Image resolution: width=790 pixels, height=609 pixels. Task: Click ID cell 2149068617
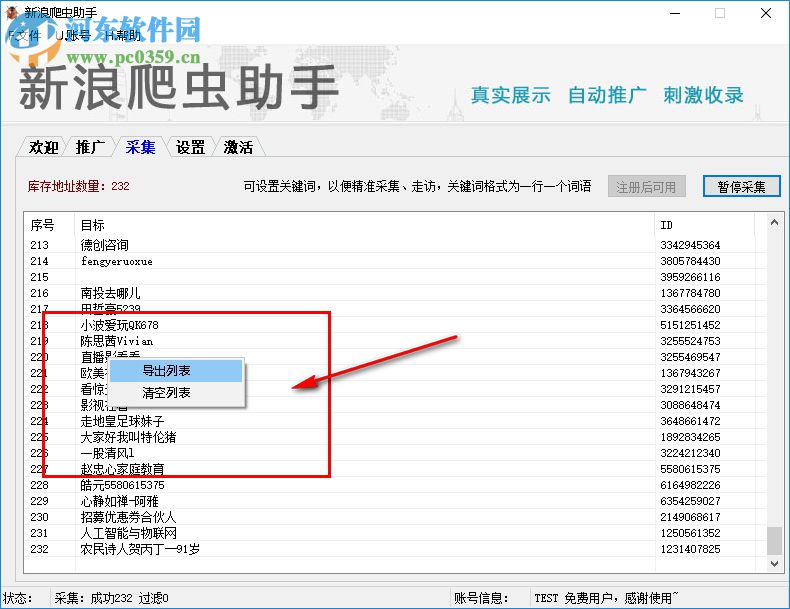coord(690,517)
